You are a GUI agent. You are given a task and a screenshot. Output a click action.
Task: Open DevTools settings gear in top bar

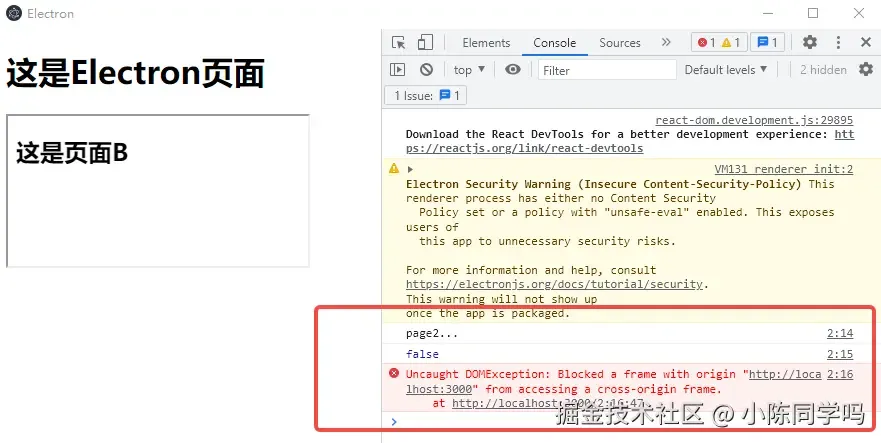[810, 42]
